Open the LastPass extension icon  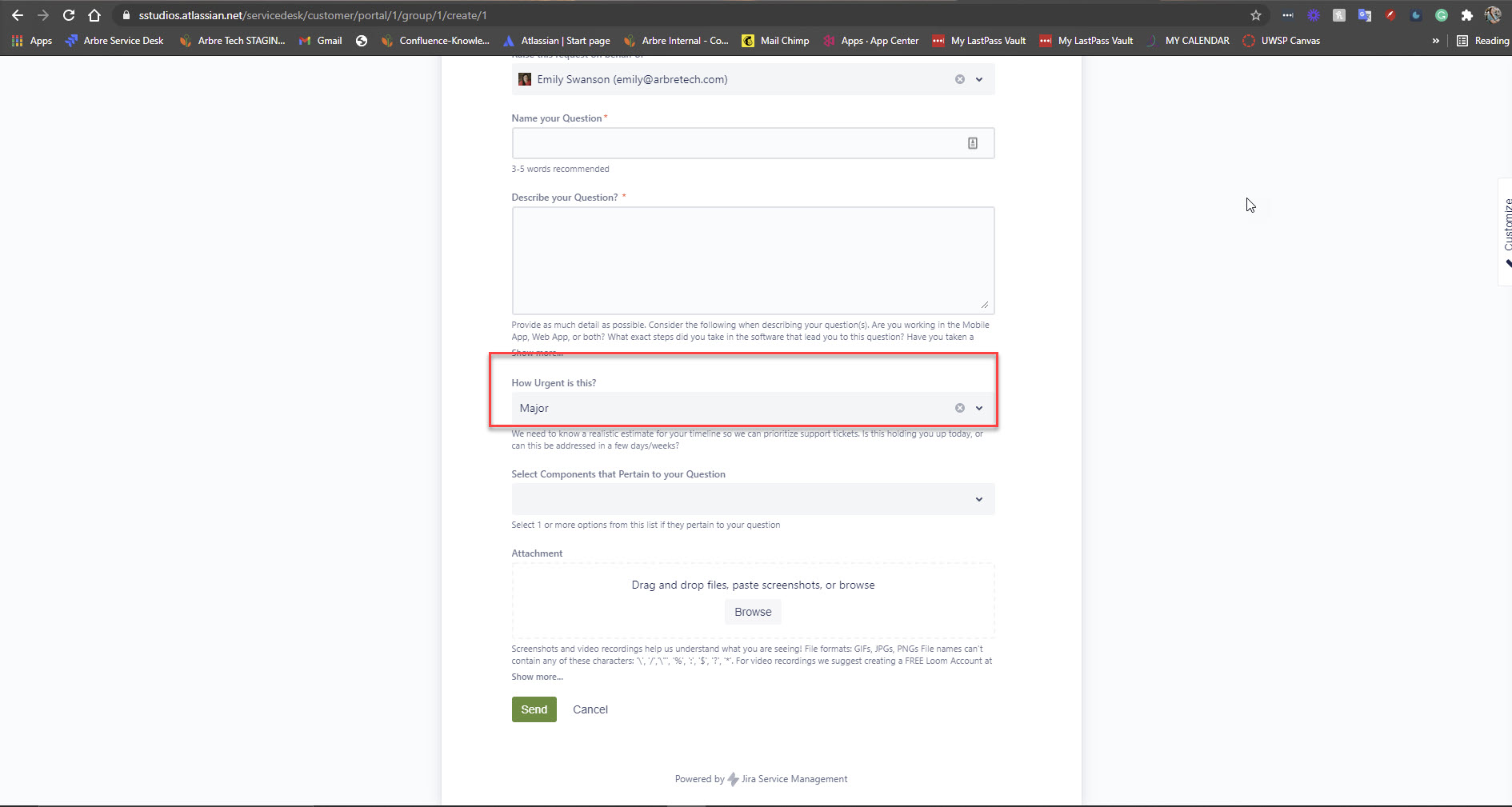(x=1287, y=15)
